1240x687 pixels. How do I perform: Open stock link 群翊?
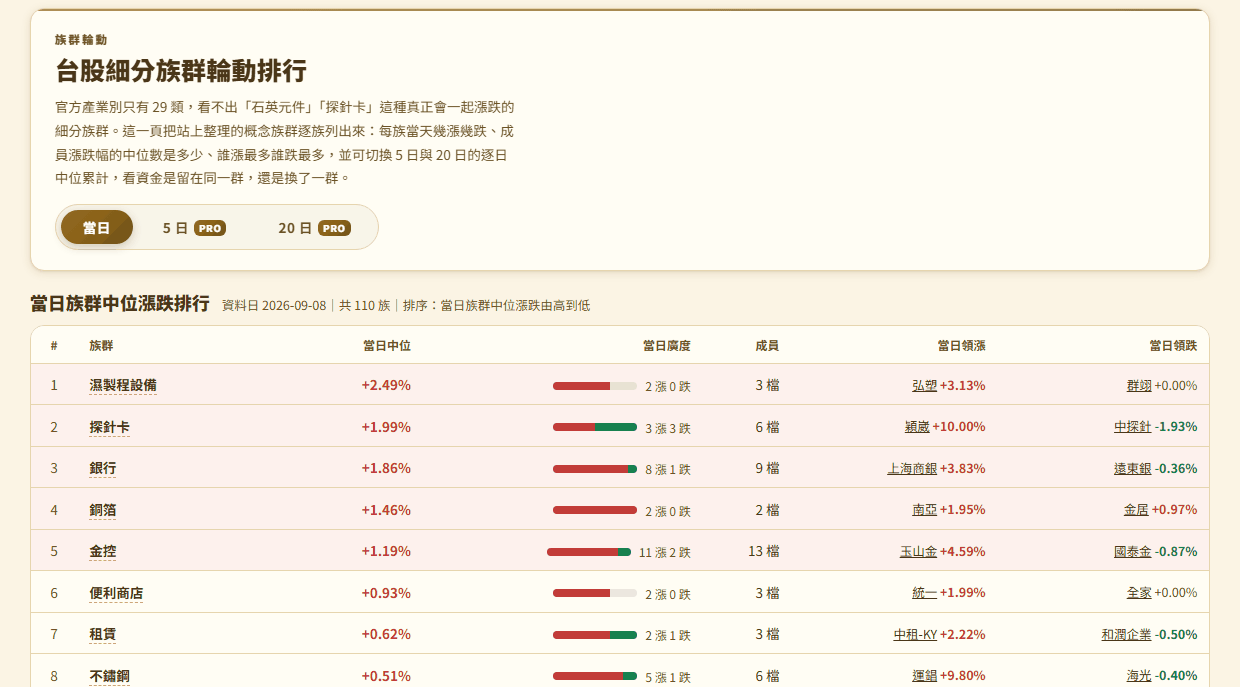[x=1139, y=385]
